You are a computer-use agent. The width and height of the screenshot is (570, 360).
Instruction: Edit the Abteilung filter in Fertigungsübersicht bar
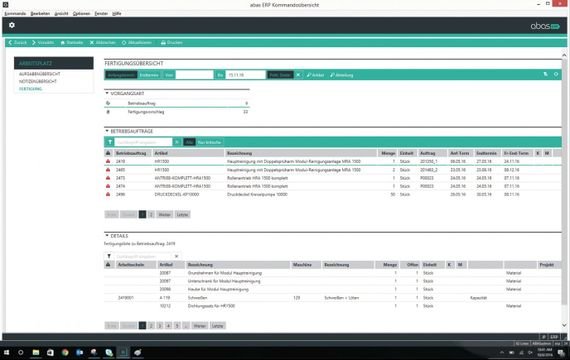(x=341, y=75)
